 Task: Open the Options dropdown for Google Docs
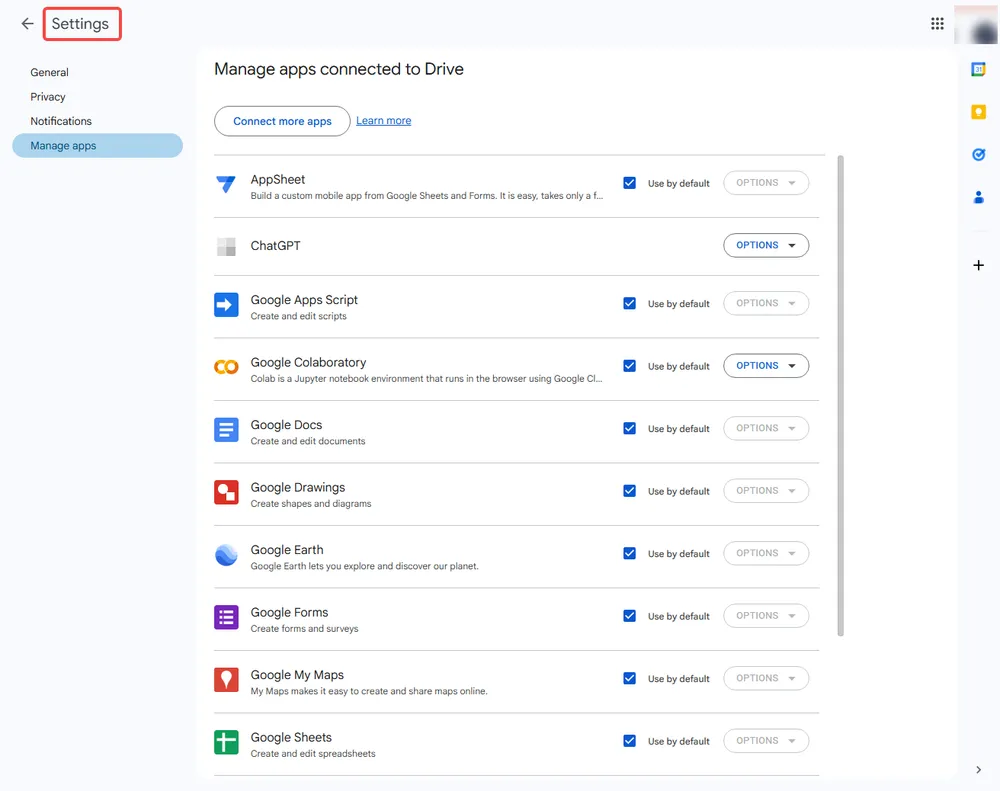tap(766, 429)
